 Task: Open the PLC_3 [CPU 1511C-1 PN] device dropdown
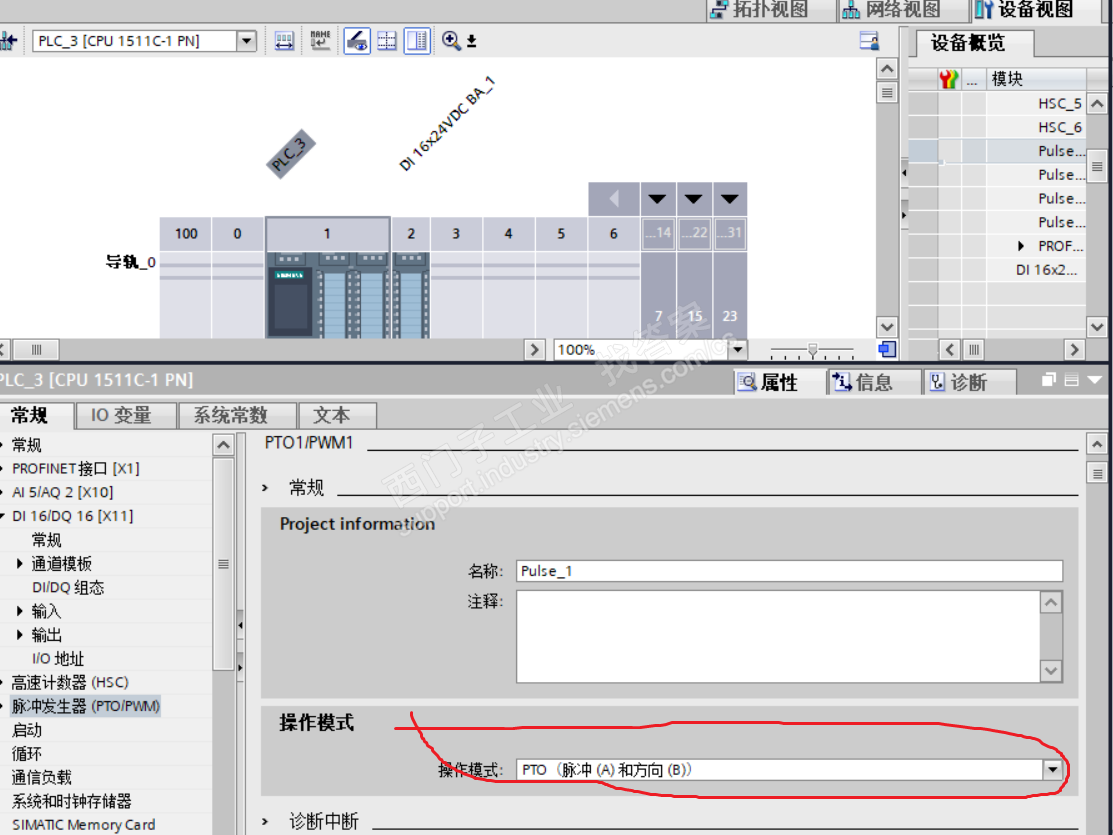246,41
